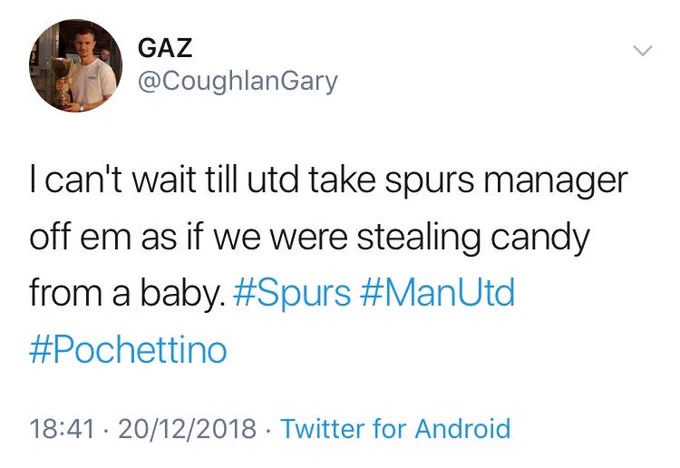
Task: Click the 20/12/2018 date
Action: click(187, 428)
